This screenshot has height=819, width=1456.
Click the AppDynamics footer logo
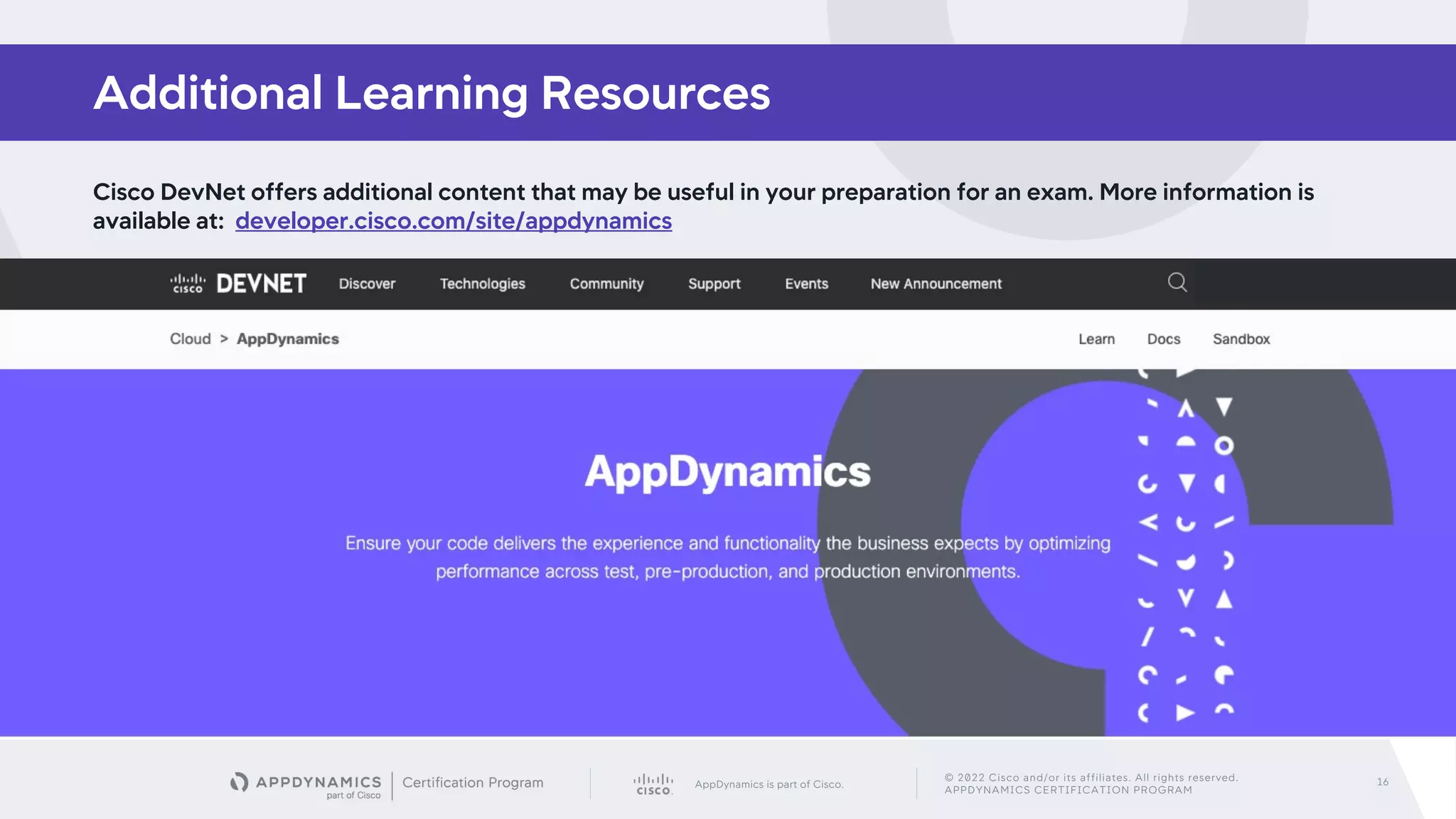pyautogui.click(x=306, y=785)
